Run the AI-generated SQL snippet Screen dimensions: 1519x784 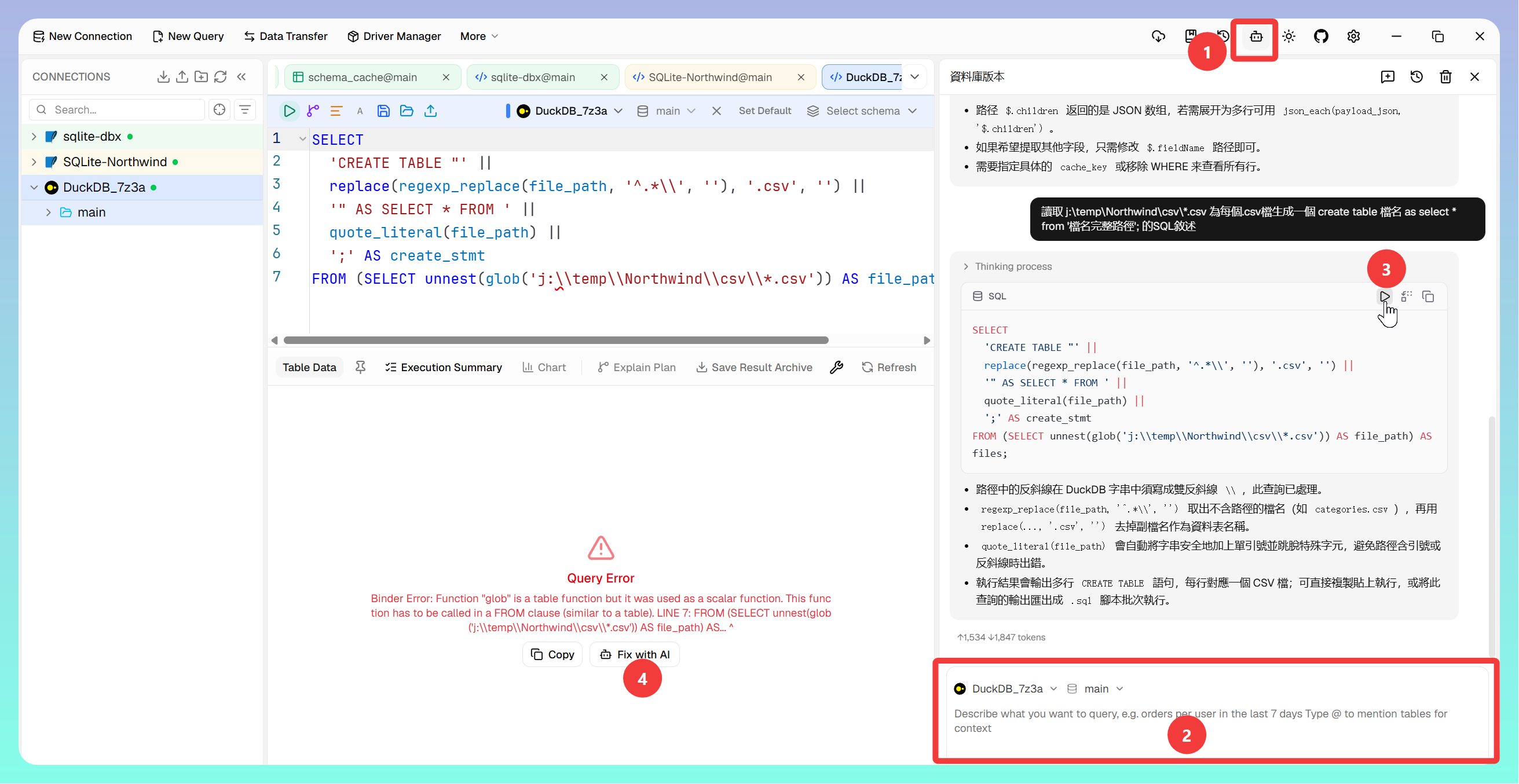pos(1385,296)
